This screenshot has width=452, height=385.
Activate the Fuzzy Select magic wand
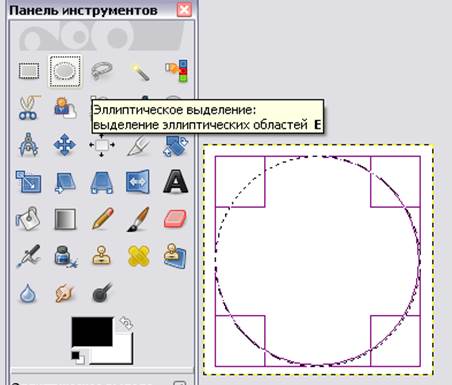click(x=139, y=71)
